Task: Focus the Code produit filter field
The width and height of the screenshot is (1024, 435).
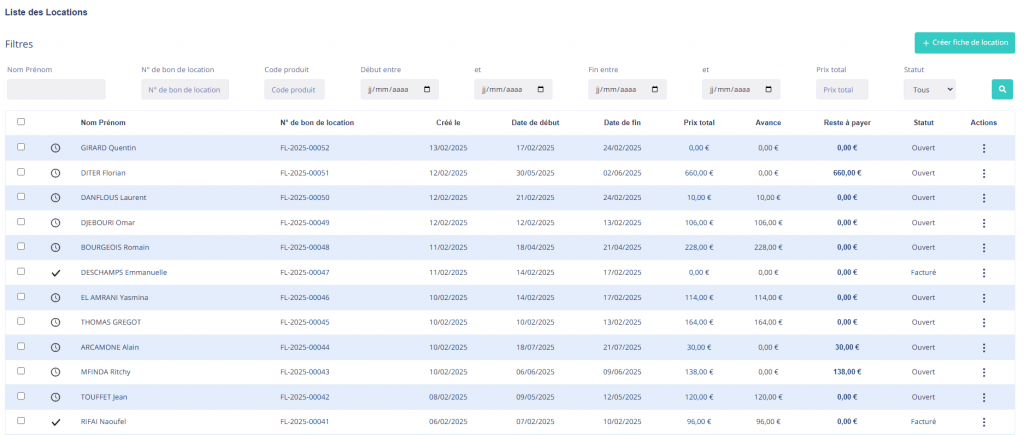Action: (295, 90)
